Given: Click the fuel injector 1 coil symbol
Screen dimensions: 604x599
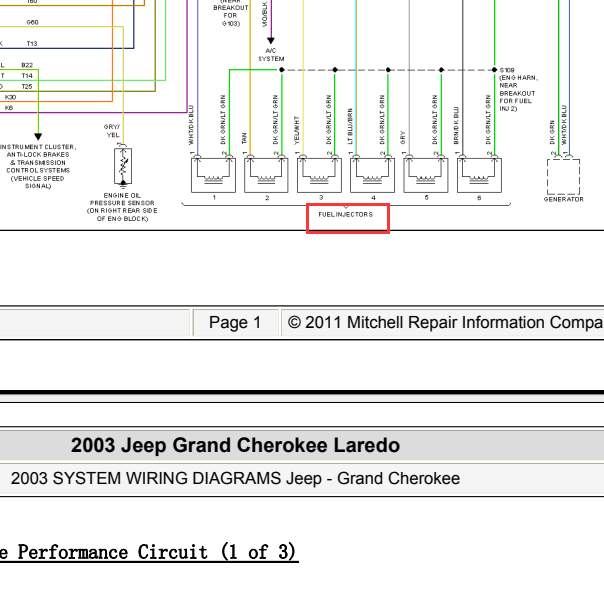Looking at the screenshot, I should tap(213, 175).
